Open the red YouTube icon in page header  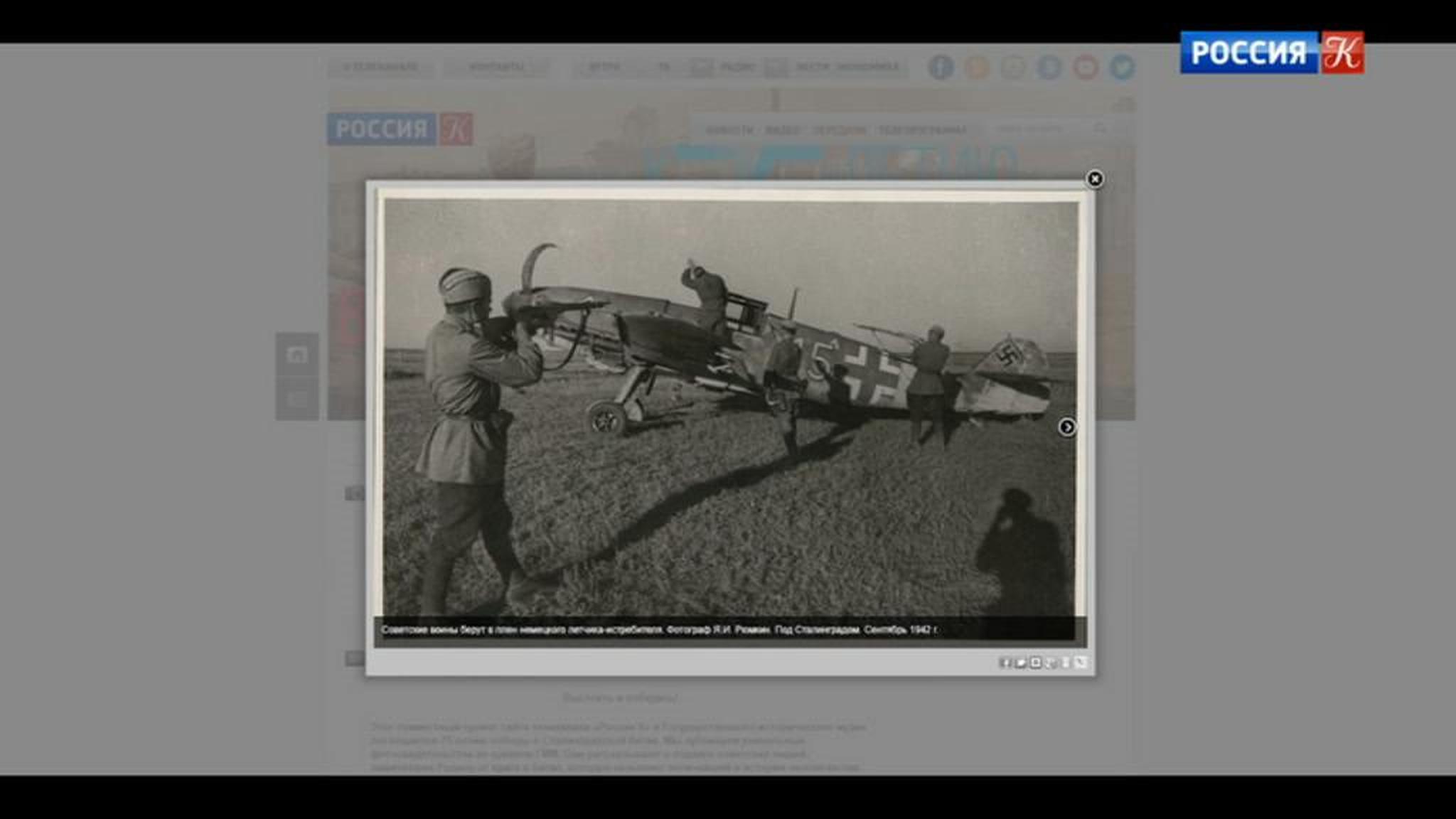click(x=1086, y=68)
